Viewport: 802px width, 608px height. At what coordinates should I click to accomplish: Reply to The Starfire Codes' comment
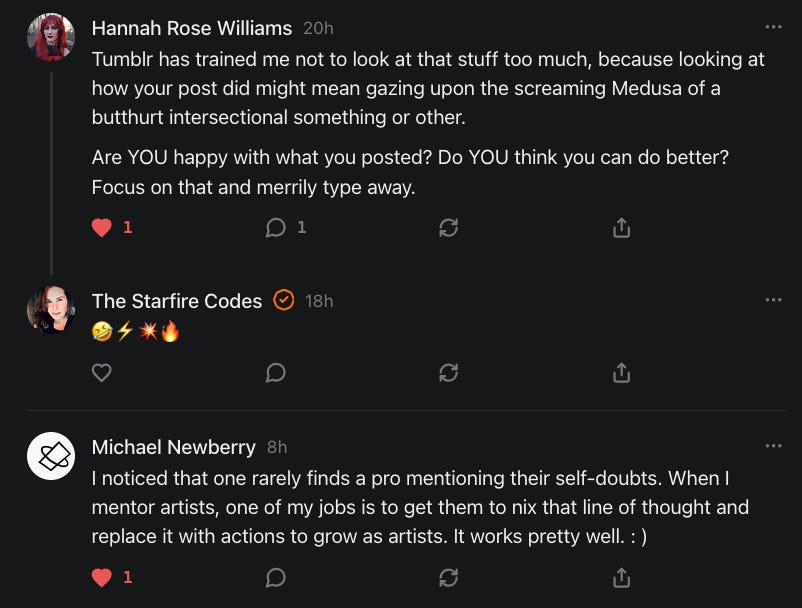pyautogui.click(x=276, y=373)
